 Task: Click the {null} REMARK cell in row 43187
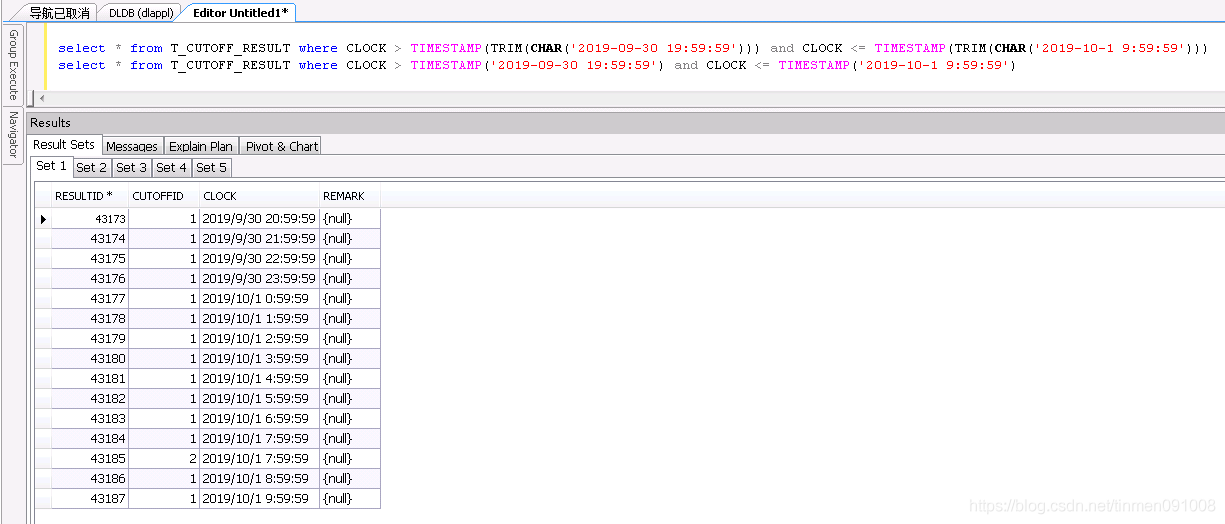(x=350, y=498)
